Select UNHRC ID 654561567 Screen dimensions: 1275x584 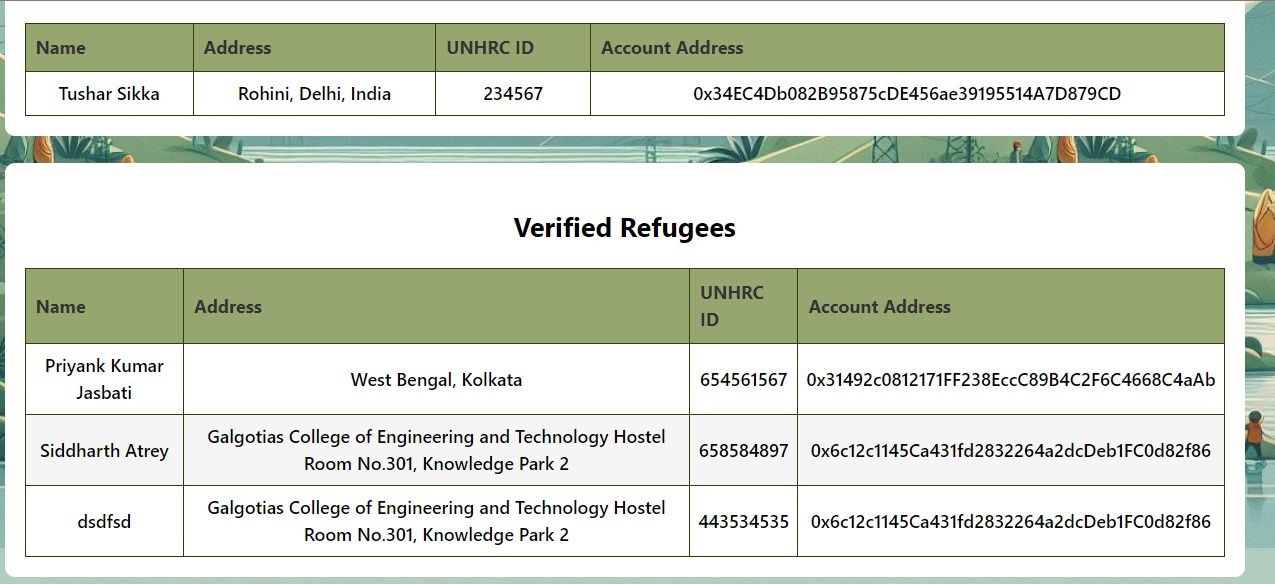tap(743, 380)
